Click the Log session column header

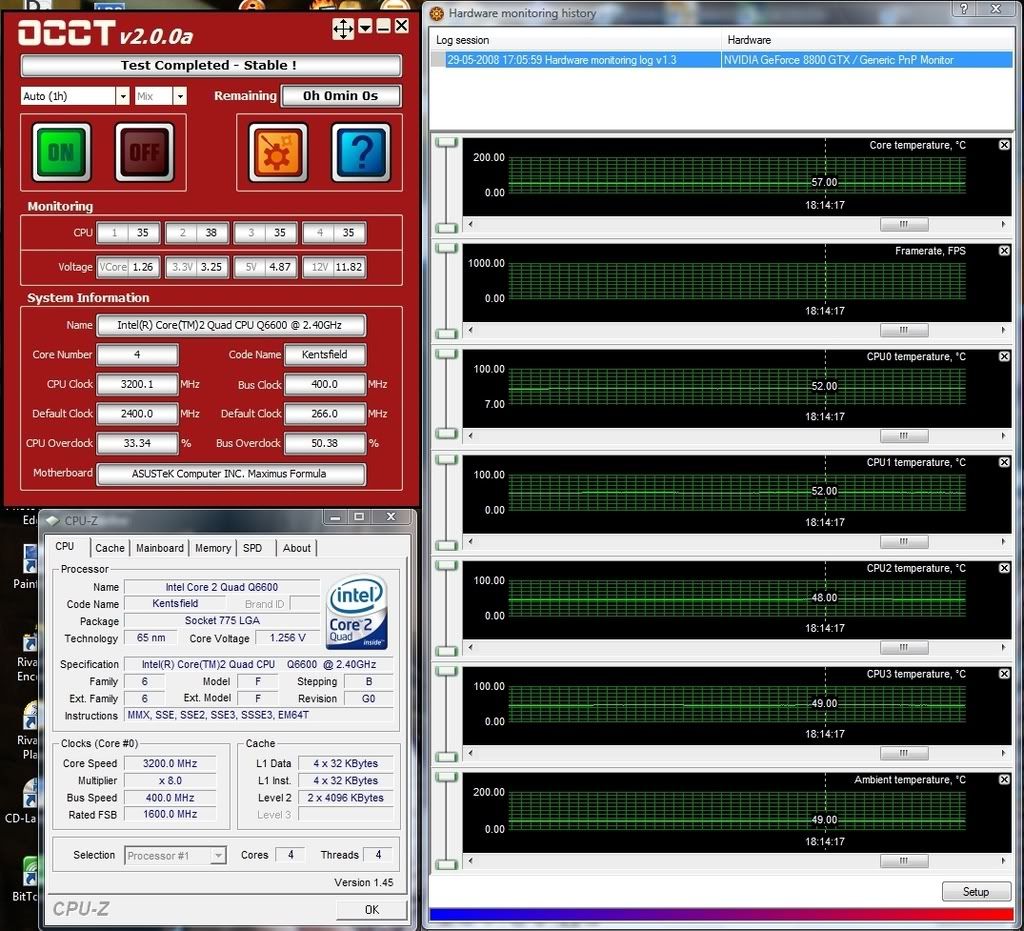[575, 40]
